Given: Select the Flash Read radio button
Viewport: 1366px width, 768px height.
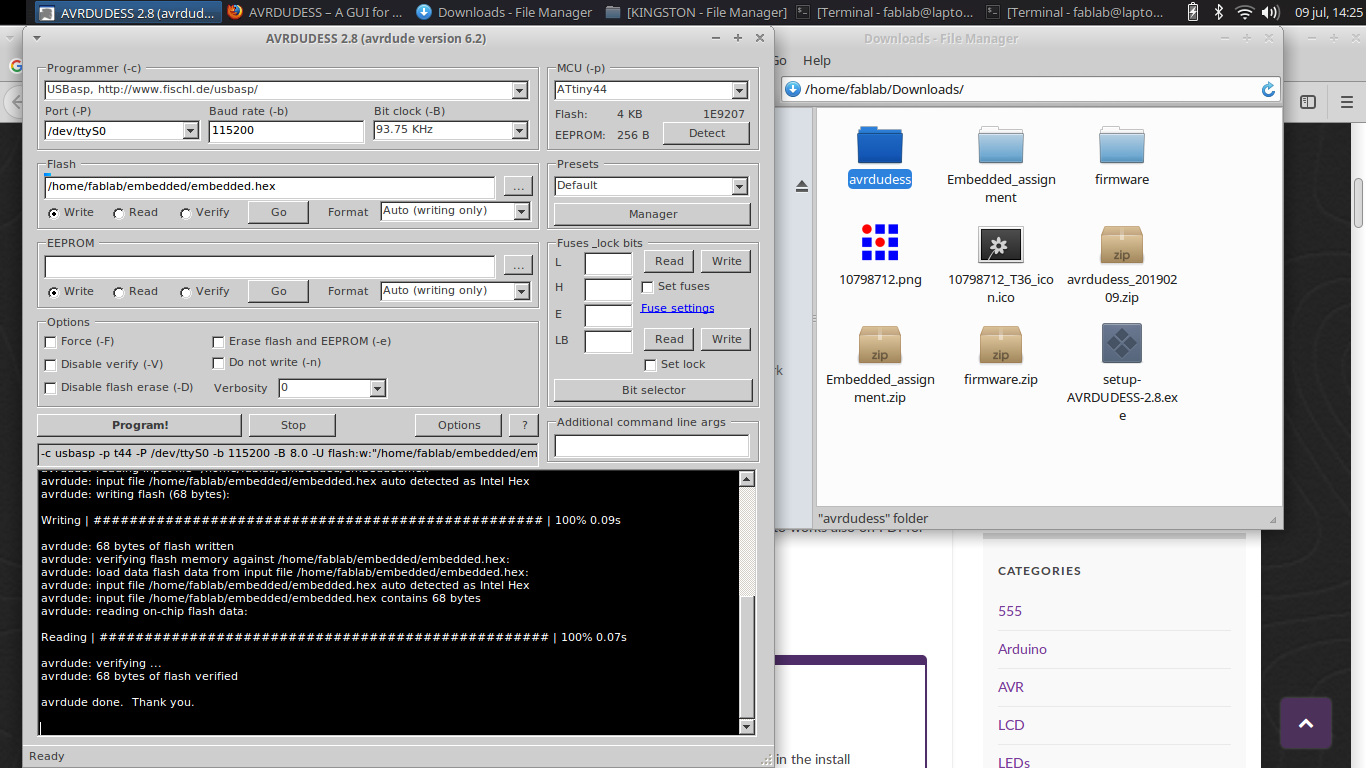Looking at the screenshot, I should coord(119,213).
